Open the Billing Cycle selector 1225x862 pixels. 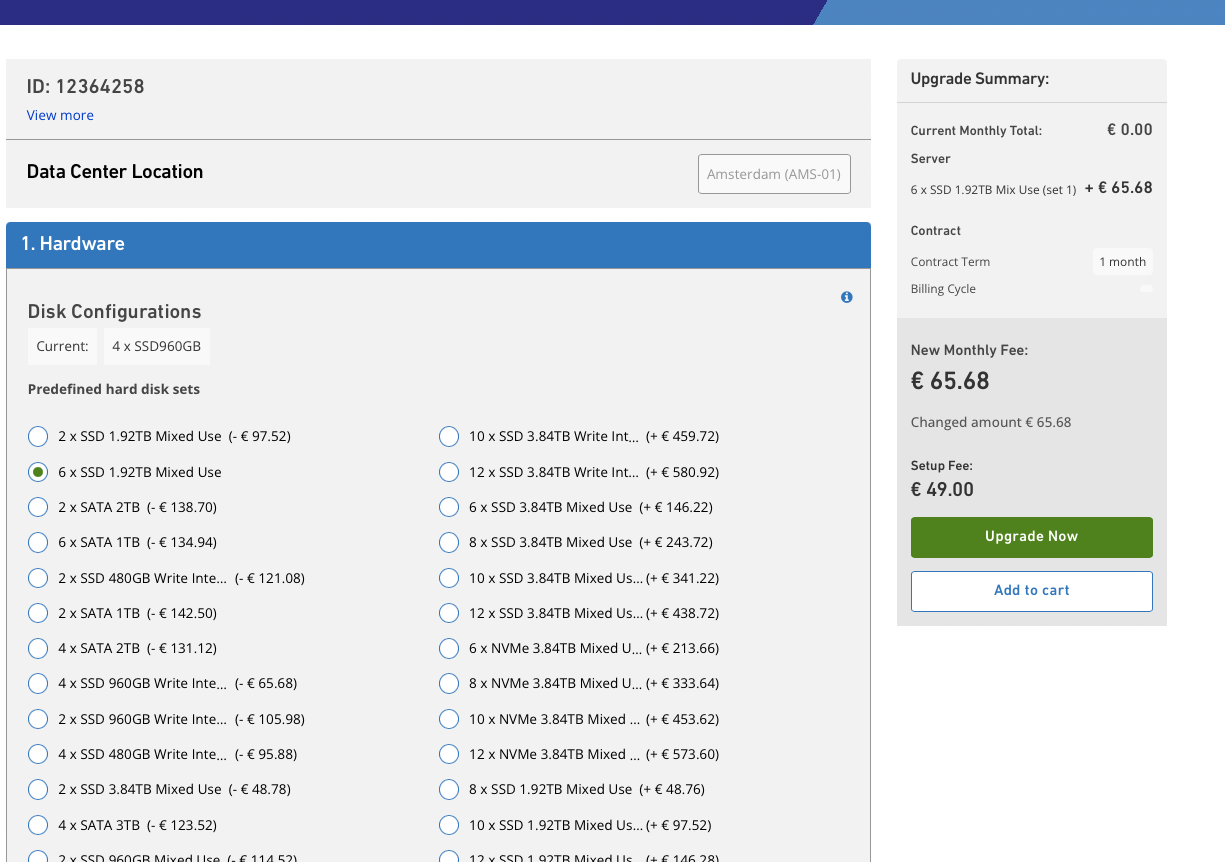[1145, 289]
